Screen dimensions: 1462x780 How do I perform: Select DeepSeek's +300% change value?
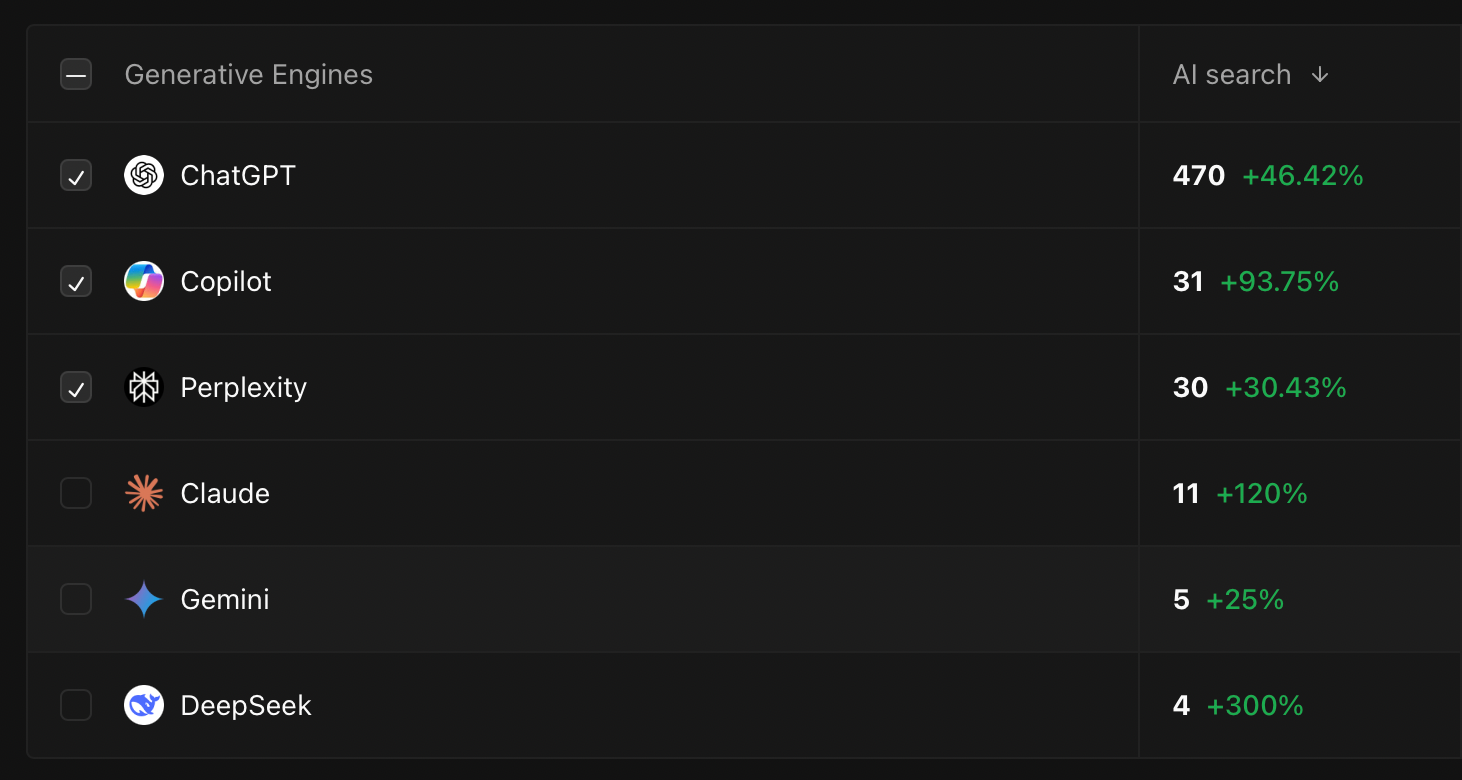coord(1255,706)
